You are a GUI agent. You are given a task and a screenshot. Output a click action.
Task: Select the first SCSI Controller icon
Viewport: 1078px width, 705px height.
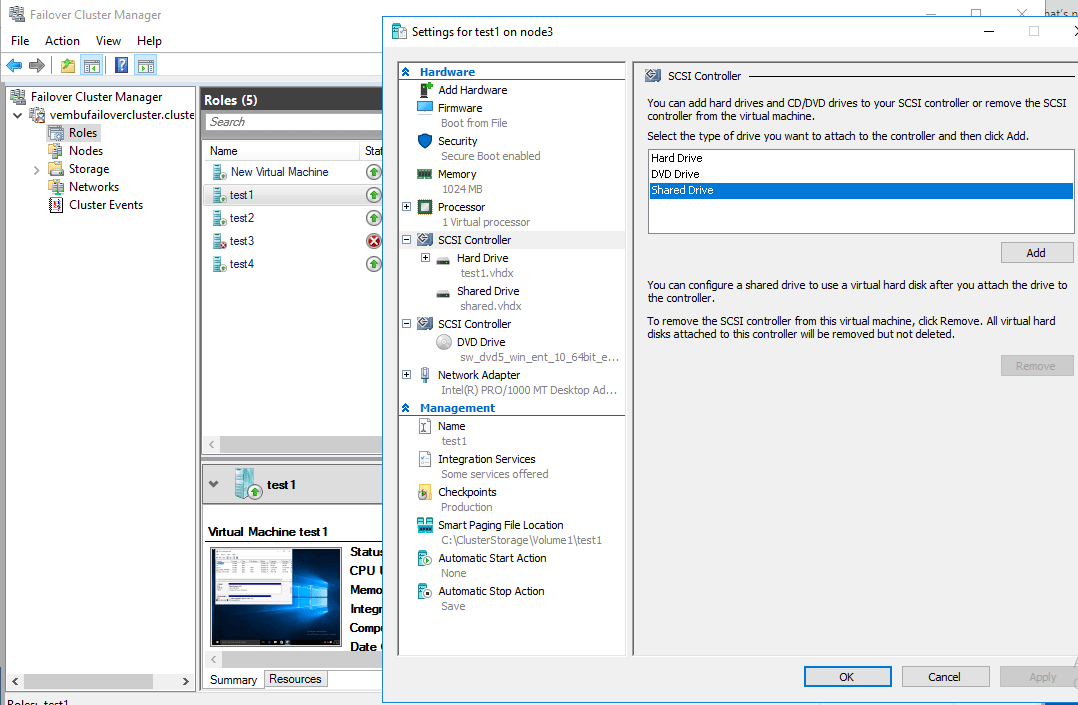point(425,240)
